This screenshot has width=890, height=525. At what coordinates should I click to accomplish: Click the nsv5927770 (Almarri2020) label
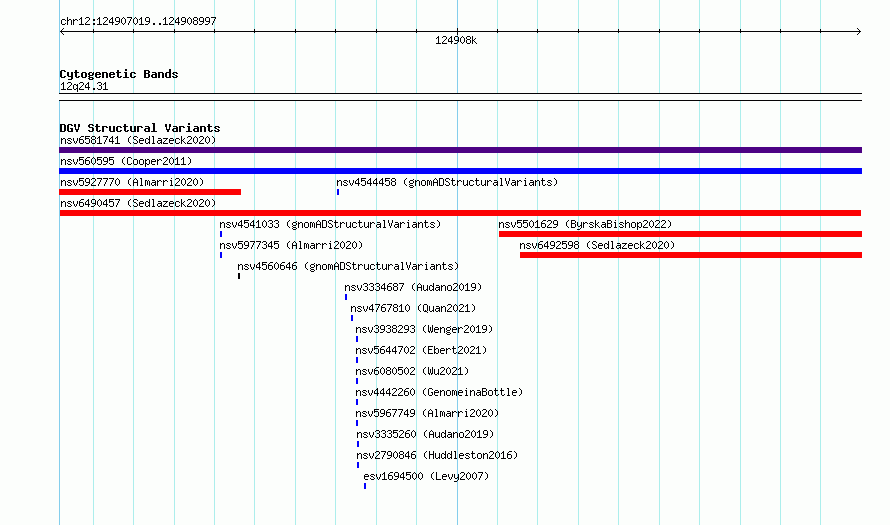click(x=132, y=182)
